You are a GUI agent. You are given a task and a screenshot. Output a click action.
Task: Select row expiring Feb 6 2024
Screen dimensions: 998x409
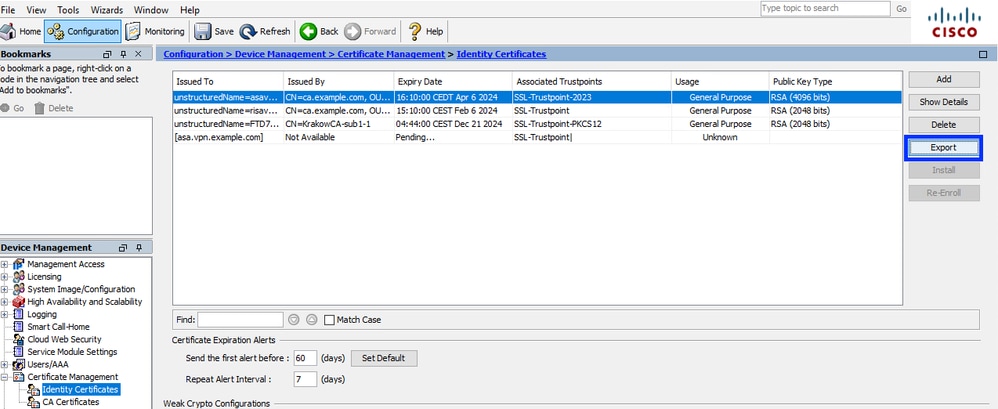(x=537, y=111)
